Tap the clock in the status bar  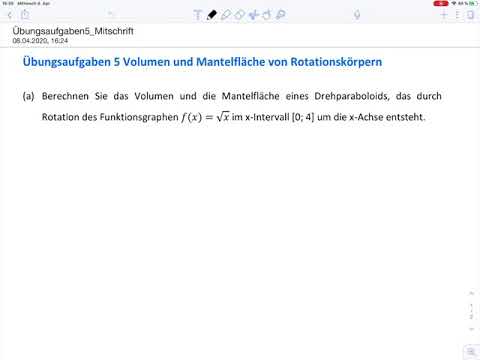click(8, 3)
